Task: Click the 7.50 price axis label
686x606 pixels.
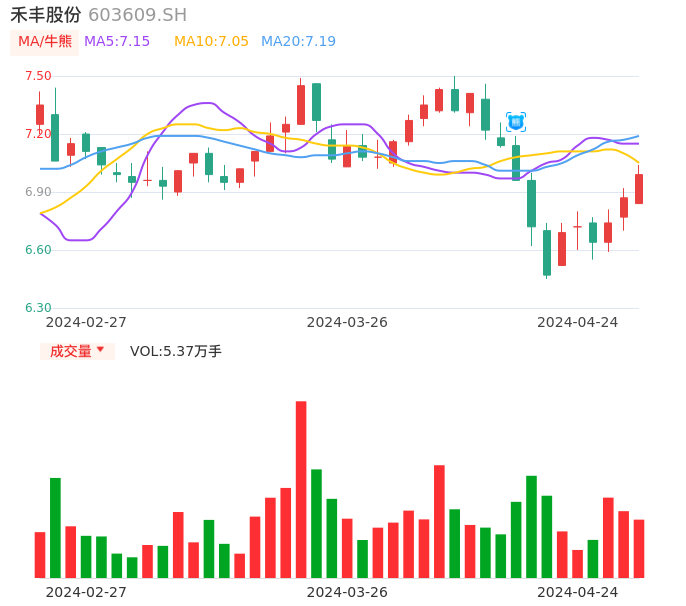Action: pyautogui.click(x=38, y=76)
